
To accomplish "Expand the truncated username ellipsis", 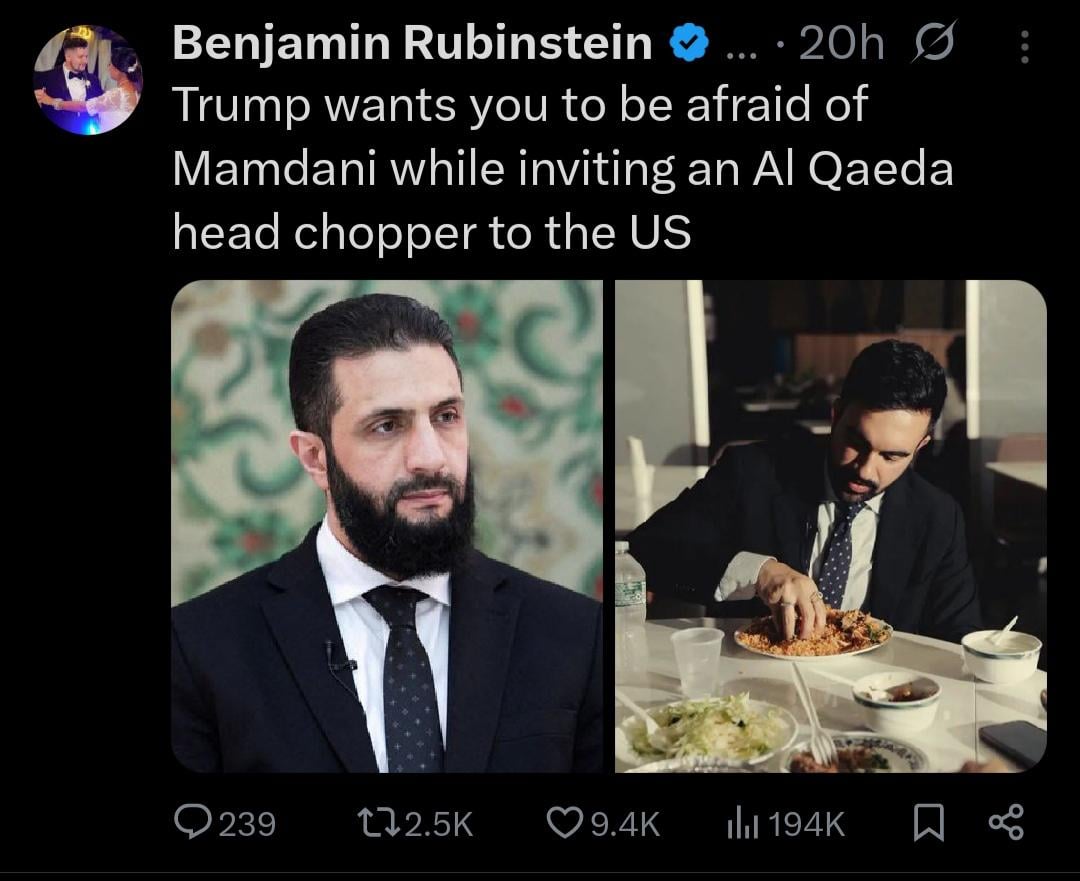I will point(743,50).
